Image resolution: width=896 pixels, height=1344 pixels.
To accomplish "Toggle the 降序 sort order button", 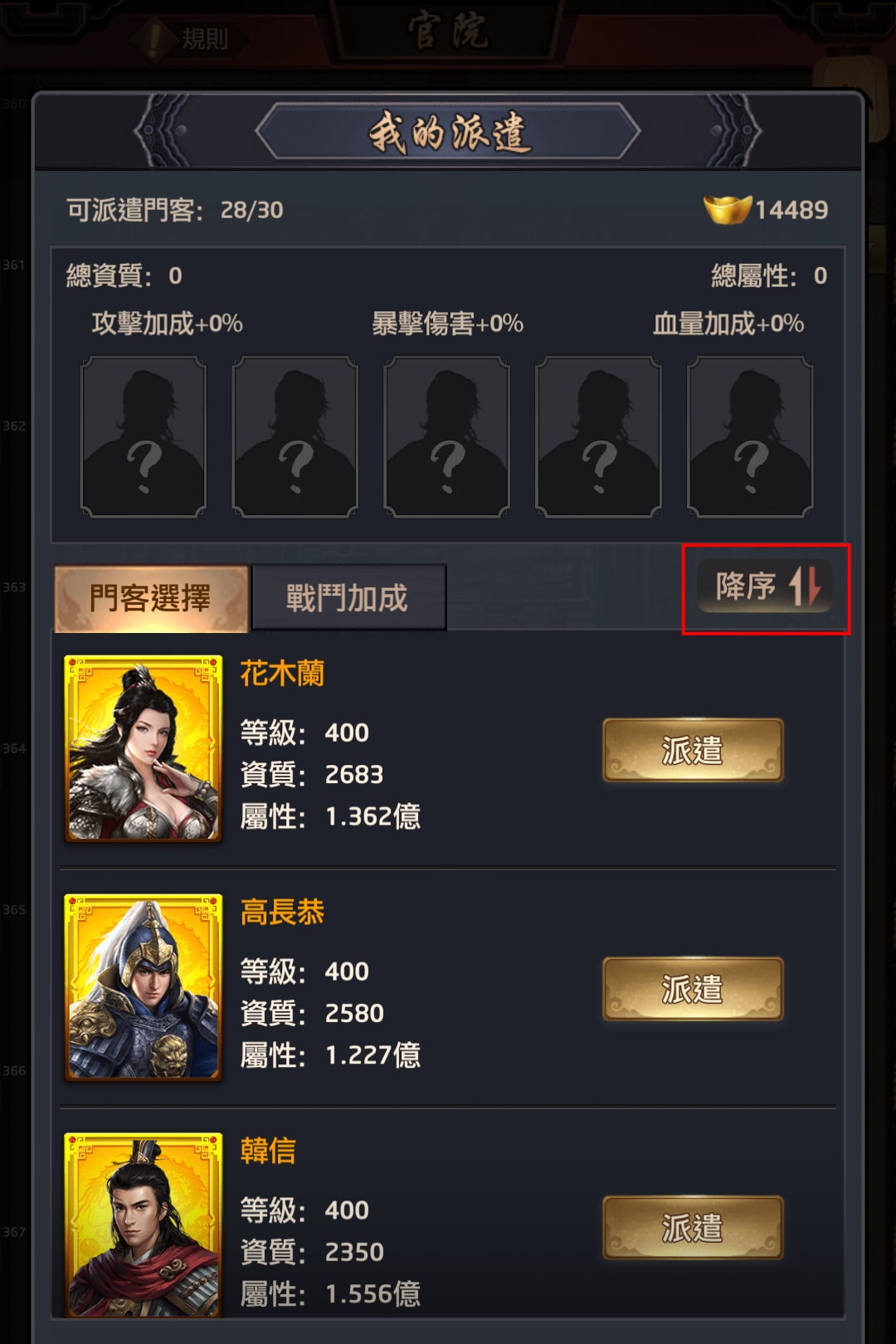I will pyautogui.click(x=765, y=587).
